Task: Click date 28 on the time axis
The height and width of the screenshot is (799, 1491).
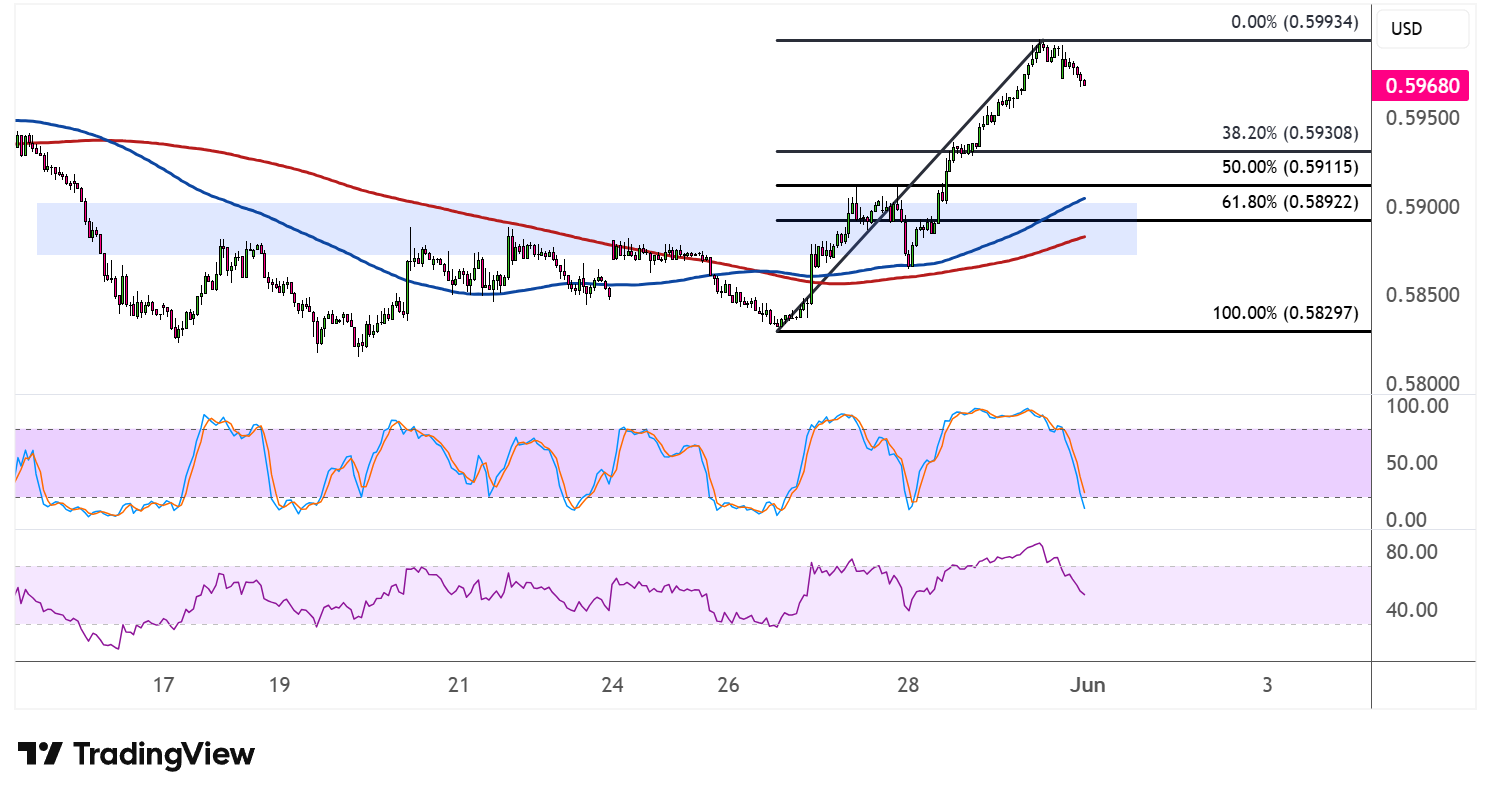Action: click(x=907, y=686)
